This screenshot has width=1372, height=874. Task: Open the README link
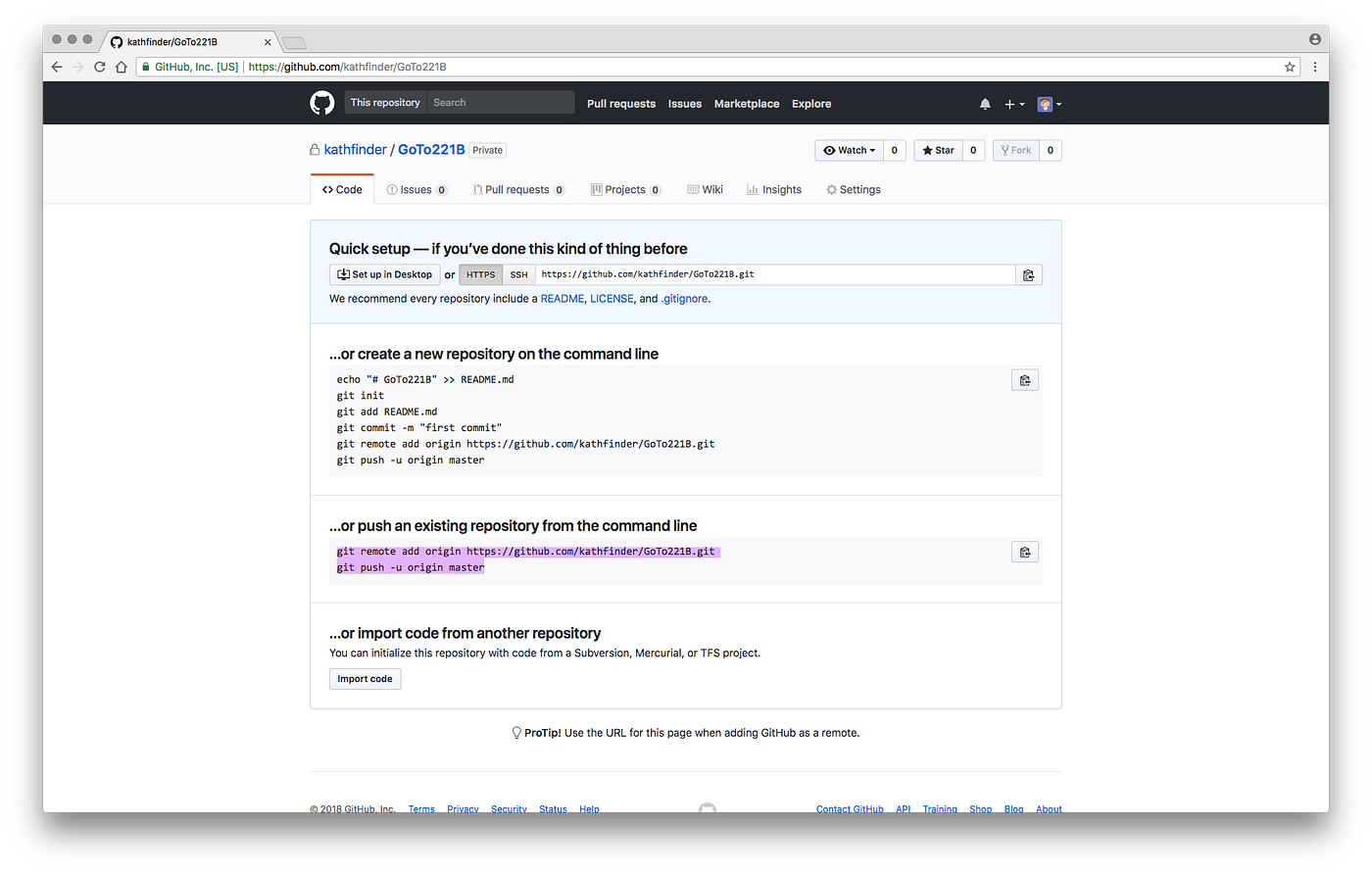[x=562, y=298]
